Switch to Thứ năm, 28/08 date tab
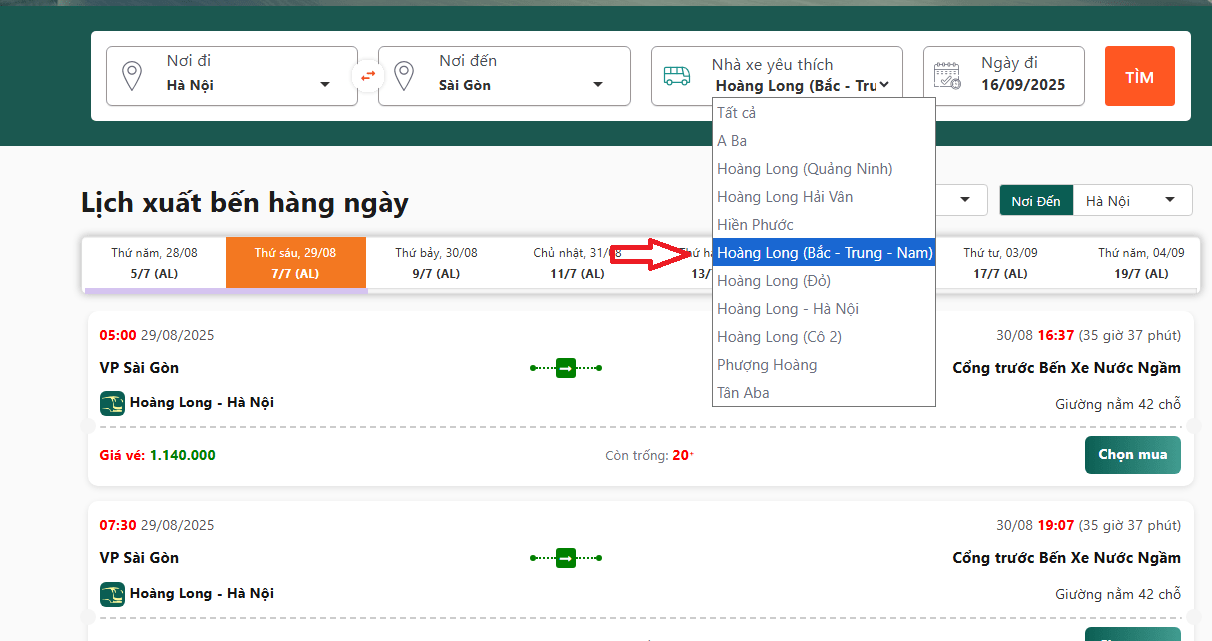 coord(155,263)
